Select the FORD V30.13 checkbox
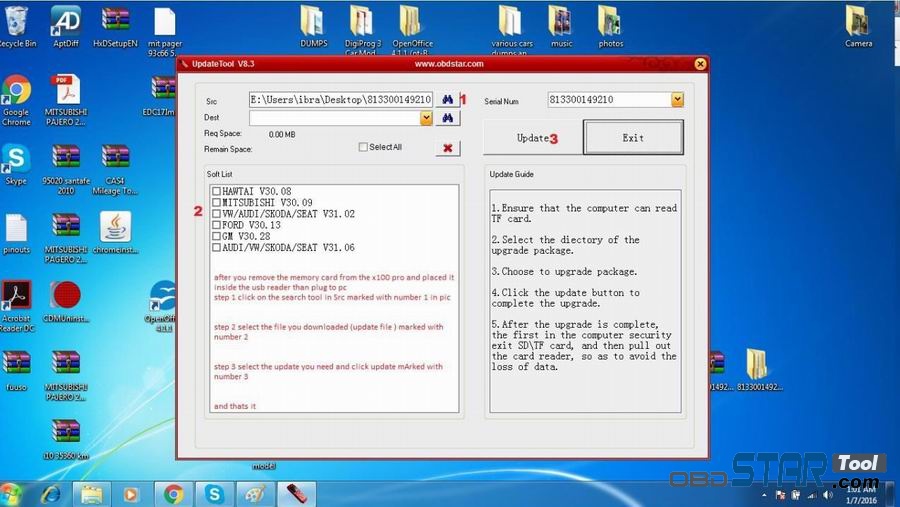 tap(216, 225)
